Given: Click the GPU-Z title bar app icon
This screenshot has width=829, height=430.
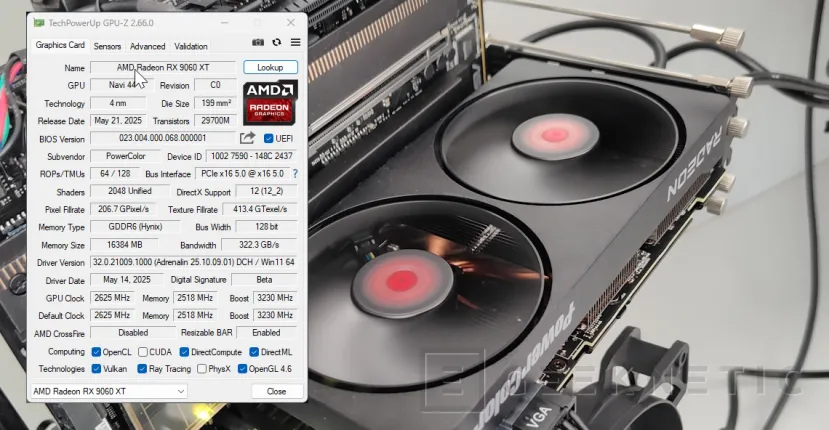Looking at the screenshot, I should (39, 23).
